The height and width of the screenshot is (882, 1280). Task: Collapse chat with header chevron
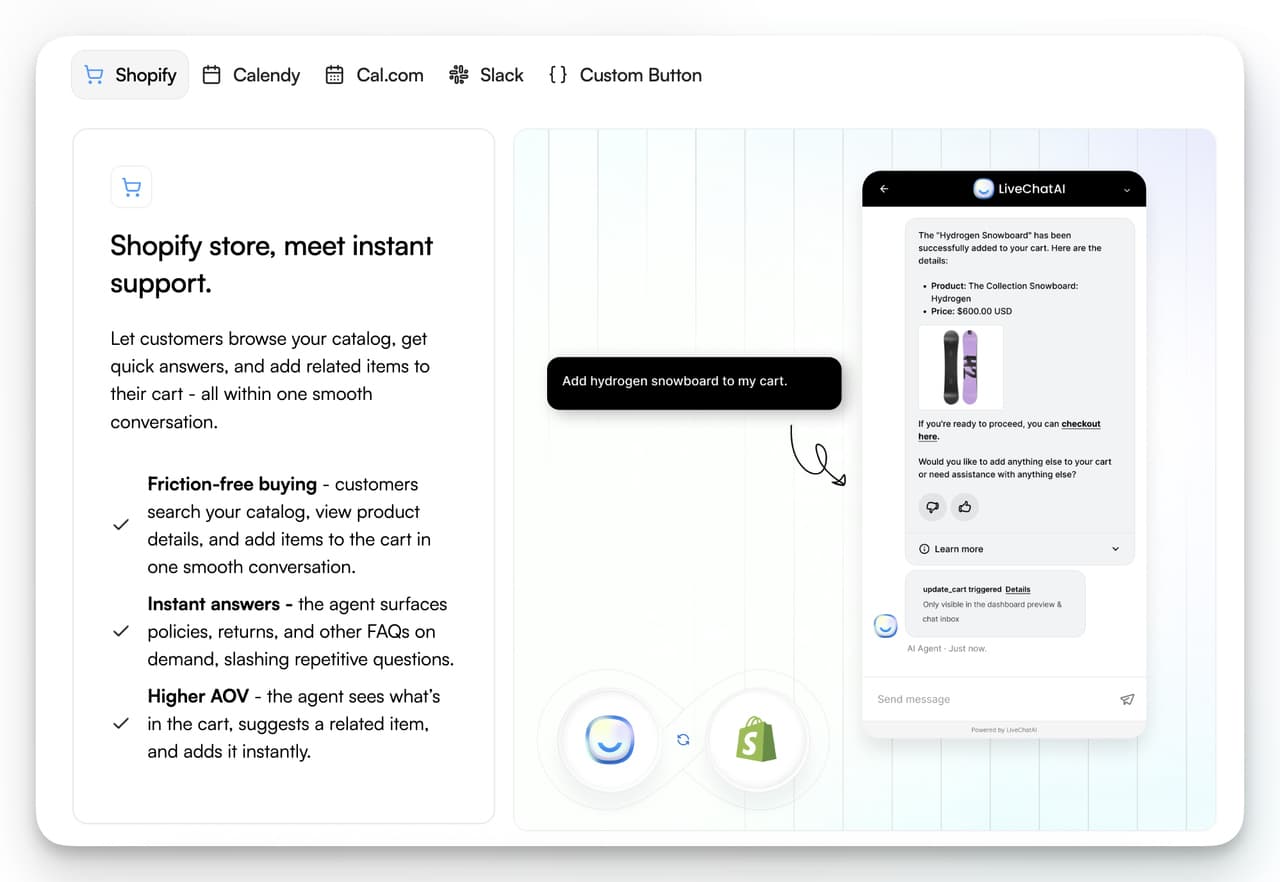1127,190
